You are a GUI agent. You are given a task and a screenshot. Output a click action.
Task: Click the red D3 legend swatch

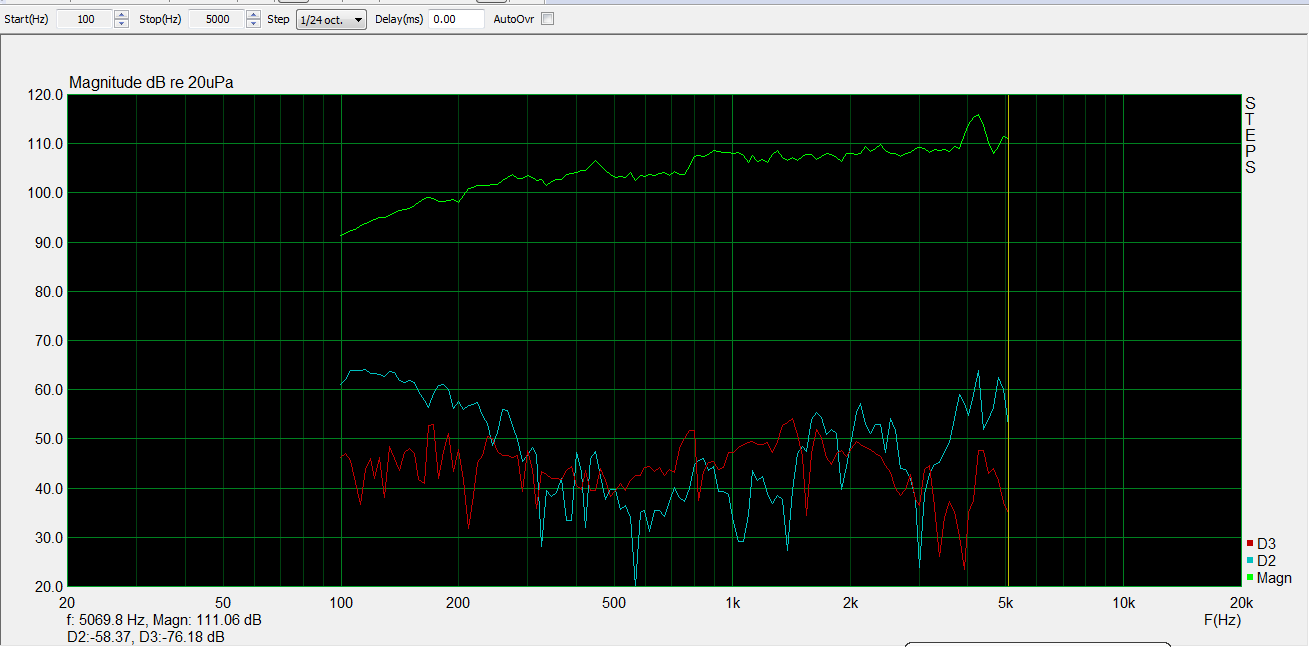1250,543
